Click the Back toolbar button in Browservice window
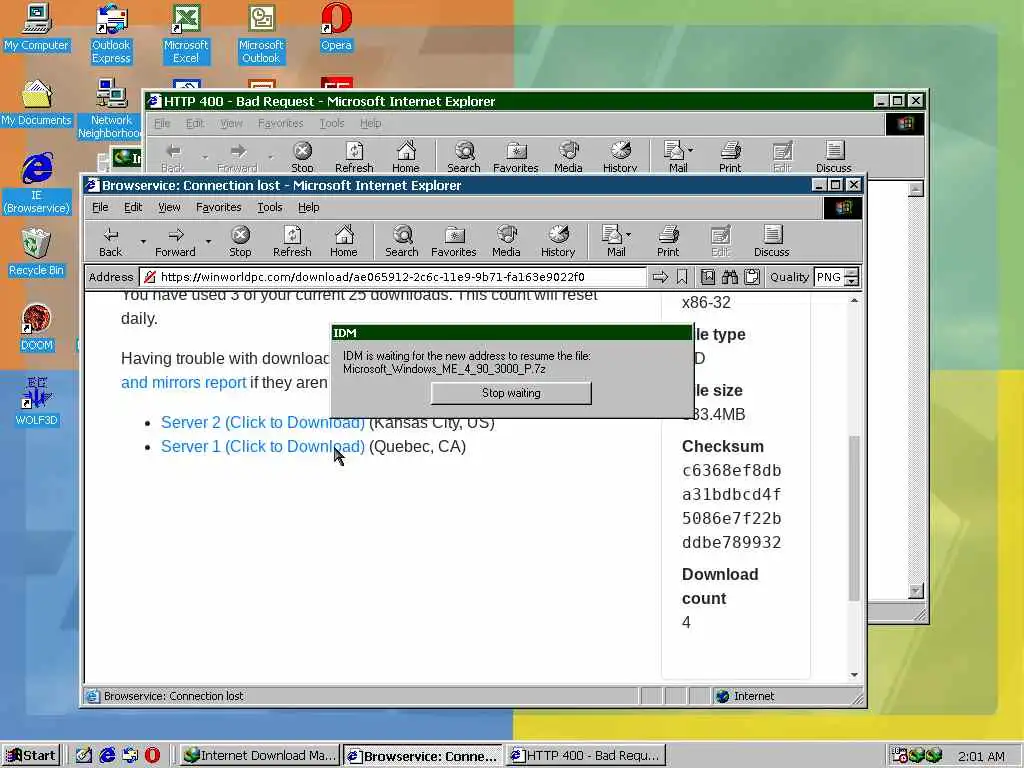 (110, 241)
